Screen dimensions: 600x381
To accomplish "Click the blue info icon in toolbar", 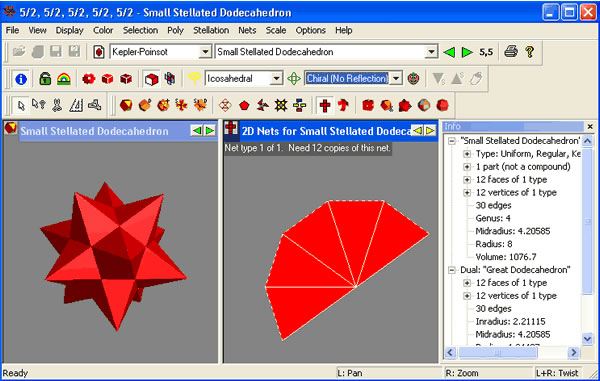I will pos(21,79).
